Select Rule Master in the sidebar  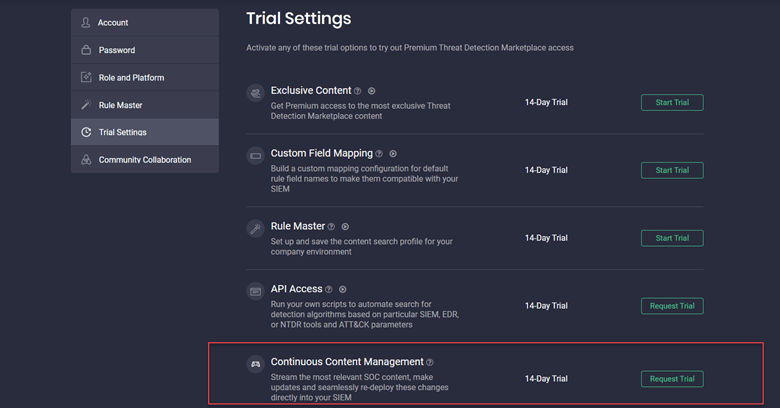145,104
